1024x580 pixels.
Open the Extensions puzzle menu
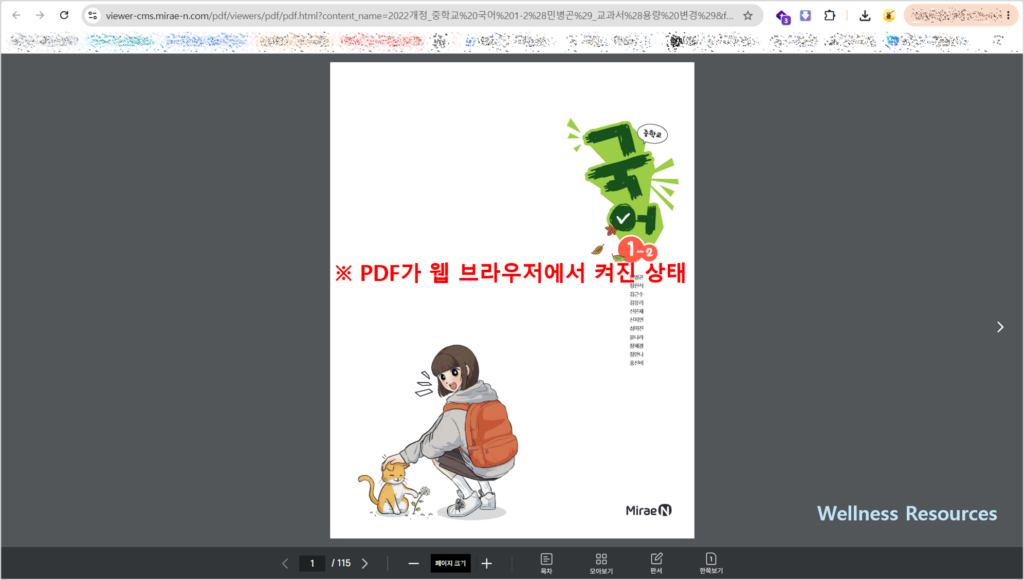(829, 15)
